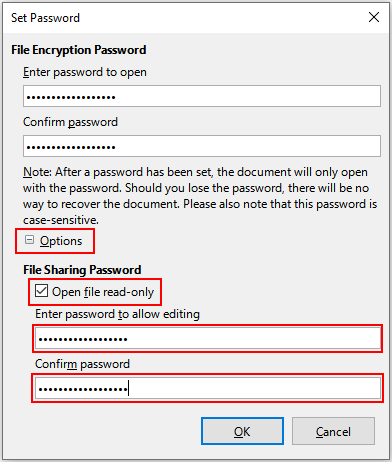This screenshot has width=392, height=462.
Task: Close the Set Password dialog
Action: pyautogui.click(x=374, y=17)
